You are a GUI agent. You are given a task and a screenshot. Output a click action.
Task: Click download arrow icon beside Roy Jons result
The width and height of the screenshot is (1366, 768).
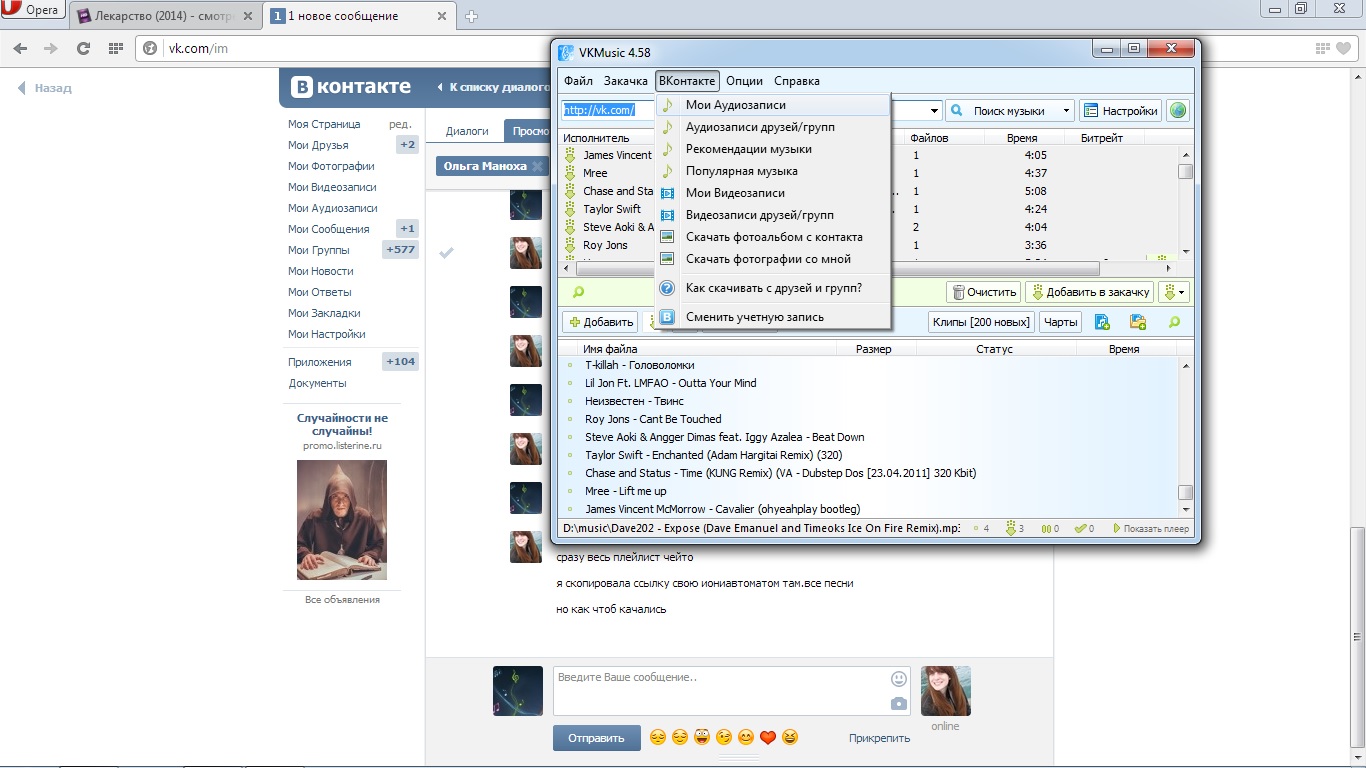click(x=570, y=245)
